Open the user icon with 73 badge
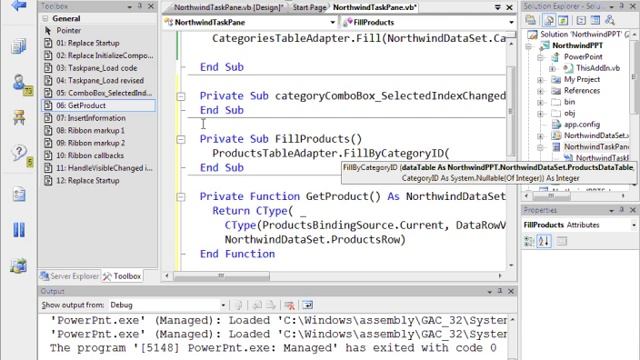This screenshot has height=360, width=640. pyautogui.click(x=21, y=84)
